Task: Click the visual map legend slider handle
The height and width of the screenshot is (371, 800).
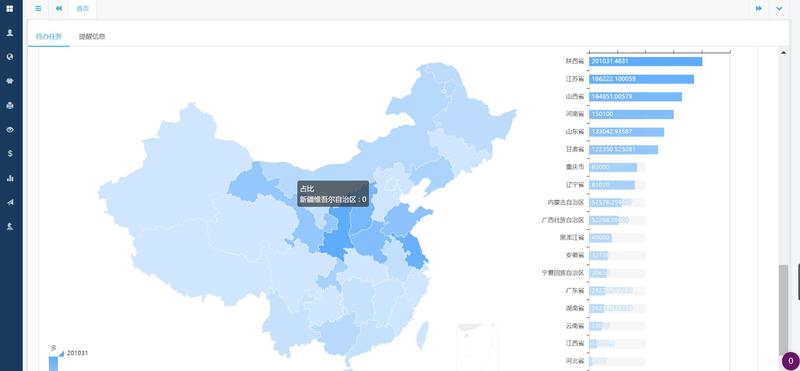Action: pos(61,353)
